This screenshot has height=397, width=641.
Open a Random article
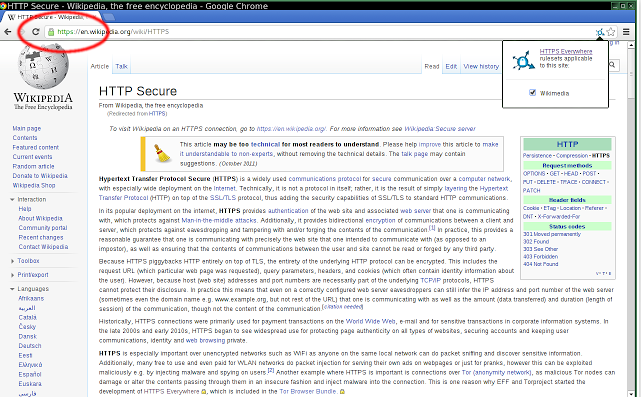click(x=34, y=166)
